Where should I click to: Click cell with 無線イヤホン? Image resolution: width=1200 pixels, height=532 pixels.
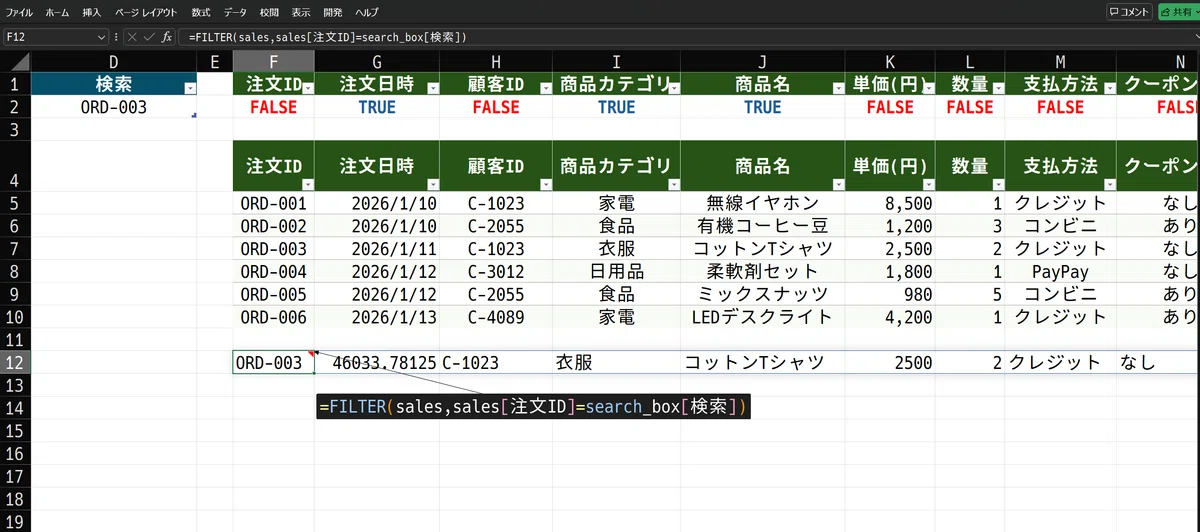pyautogui.click(x=763, y=203)
